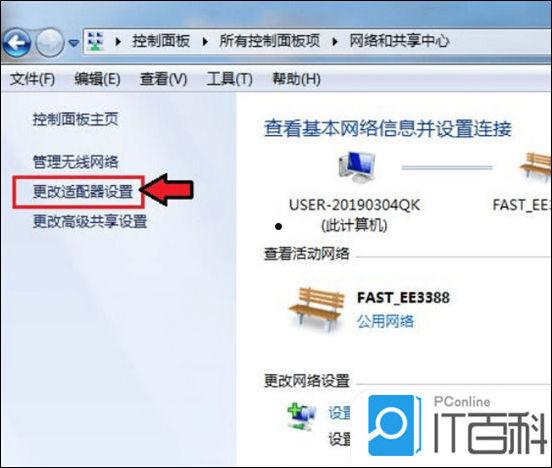The image size is (552, 468).
Task: Click the greyed Forward navigation button
Action: pyautogui.click(x=50, y=43)
